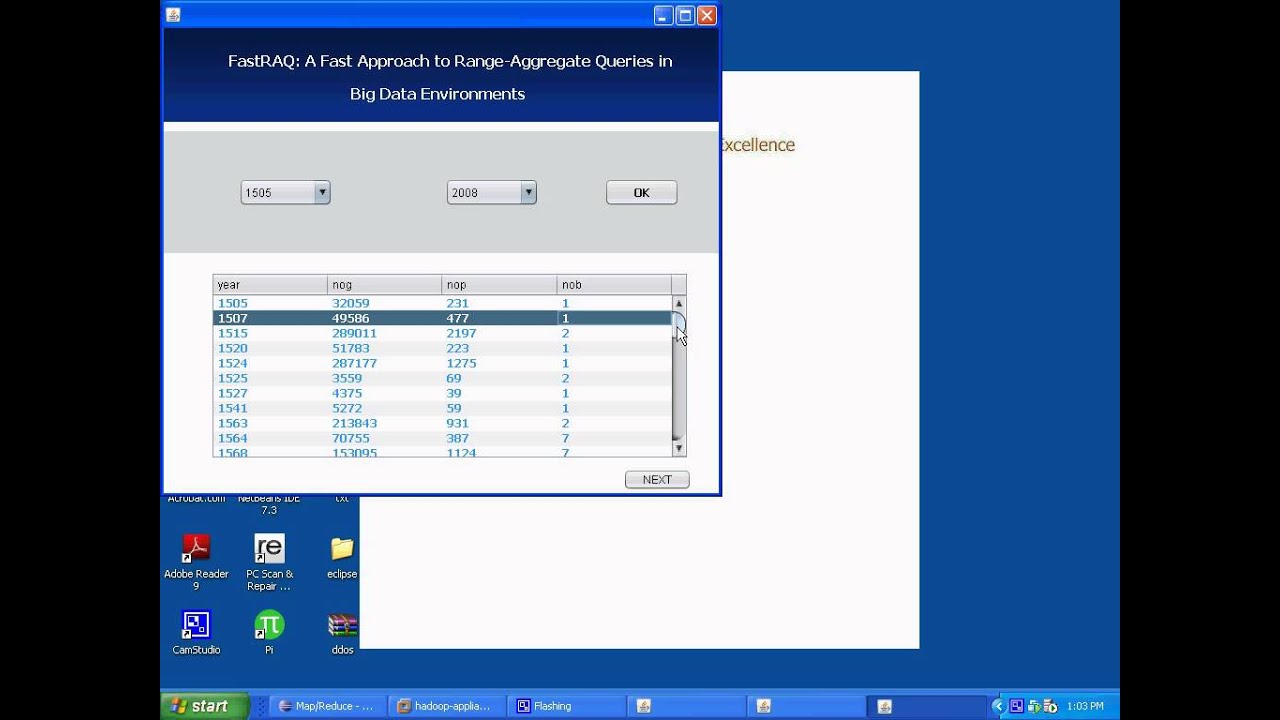Select nog cell 49586
Screen dimensions: 1280x720
pyautogui.click(x=384, y=318)
